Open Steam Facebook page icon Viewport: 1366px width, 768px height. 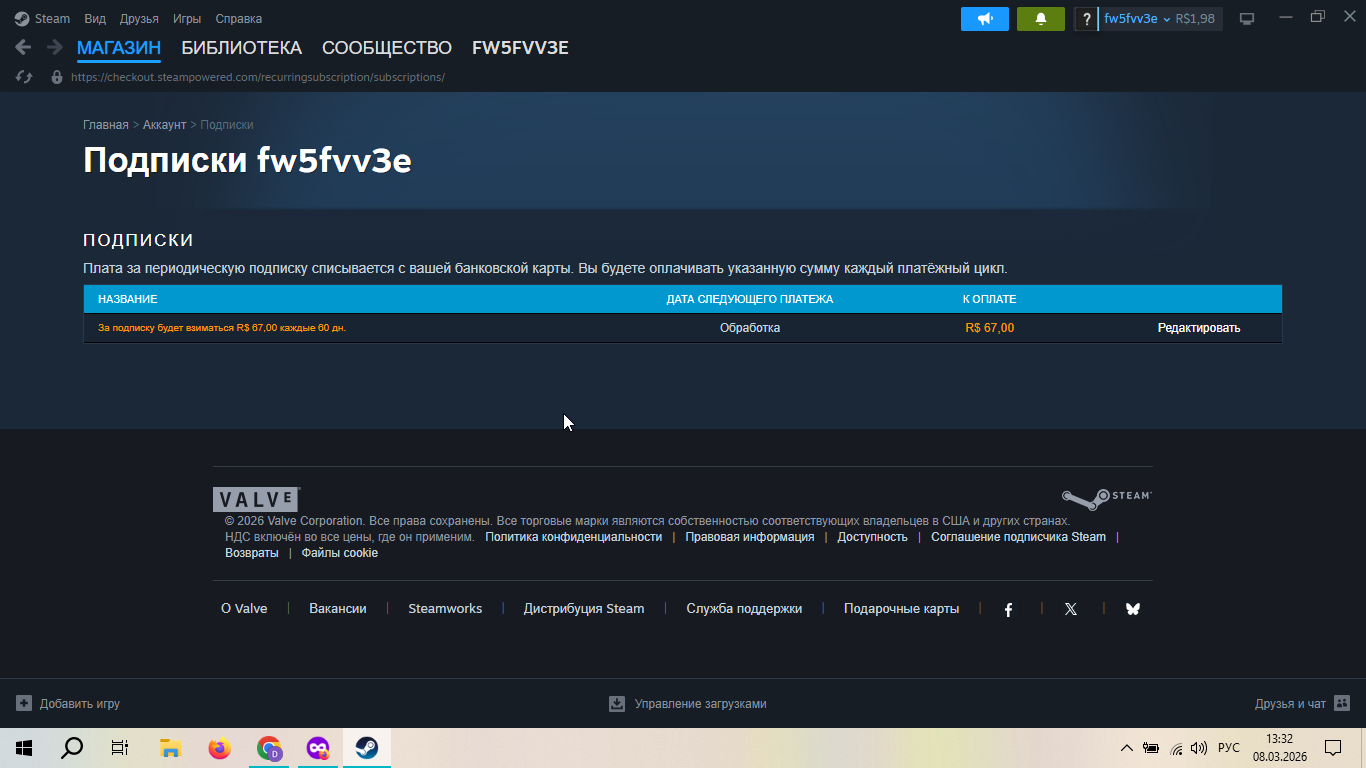(1008, 609)
